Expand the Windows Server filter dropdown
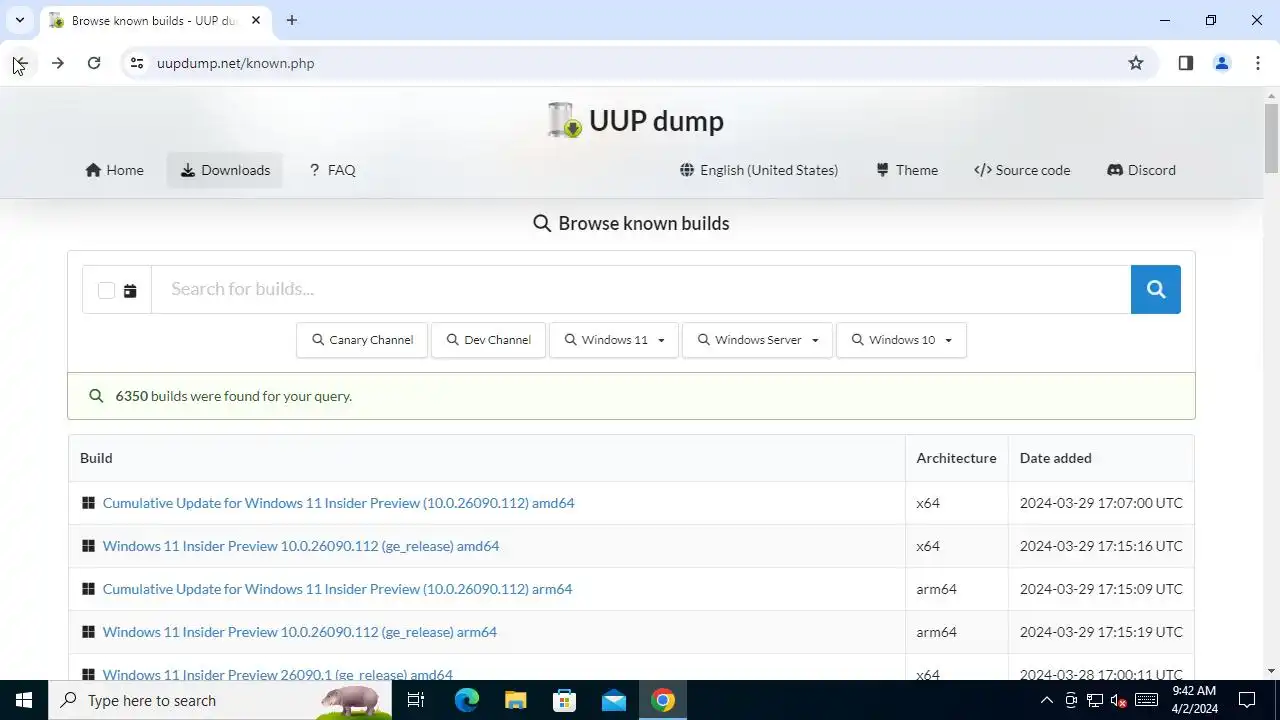Screen dimensions: 1280x720 pos(757,340)
